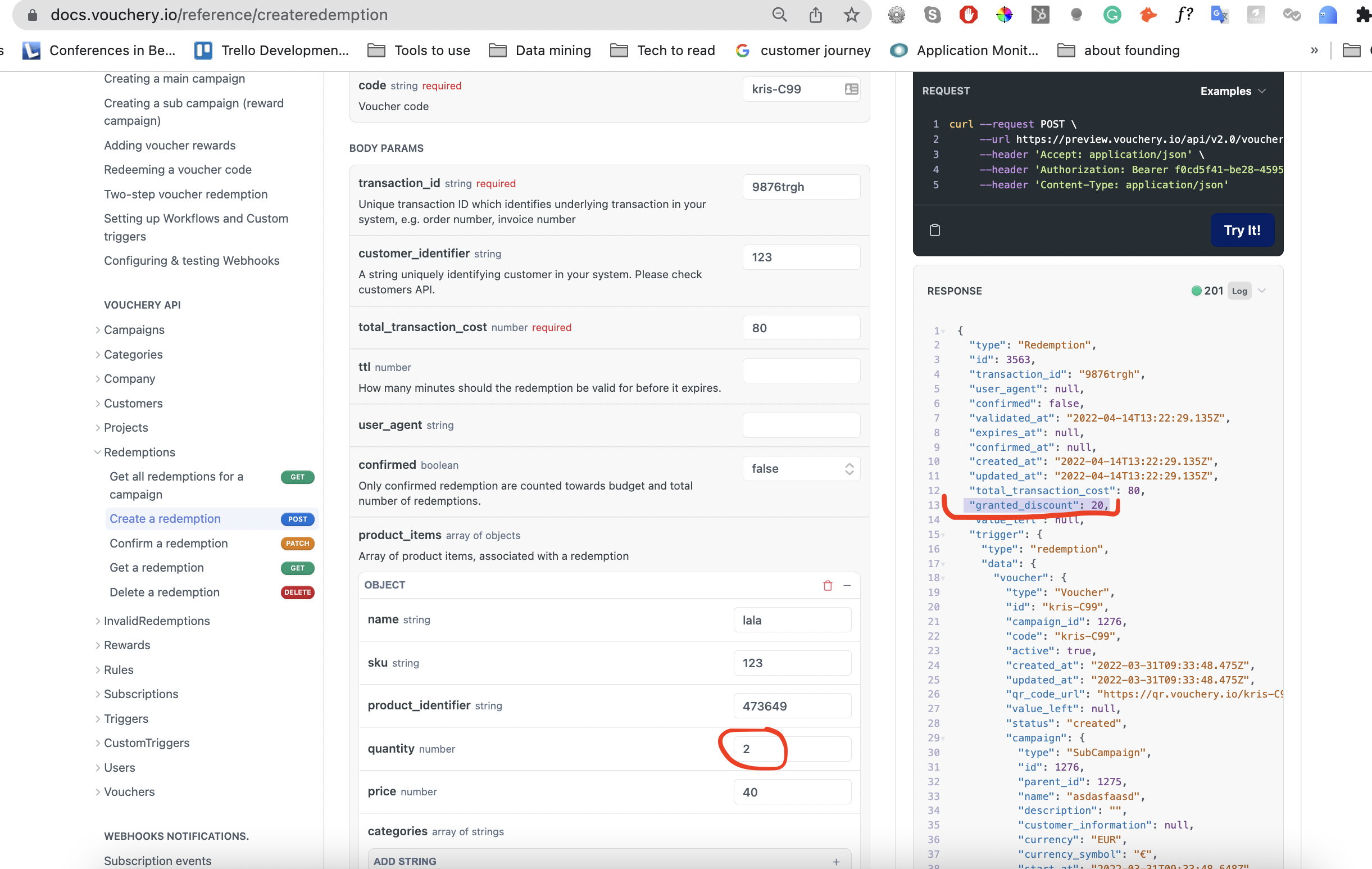Open Confirm a redemption PATCH page
The image size is (1372, 869).
(x=169, y=543)
